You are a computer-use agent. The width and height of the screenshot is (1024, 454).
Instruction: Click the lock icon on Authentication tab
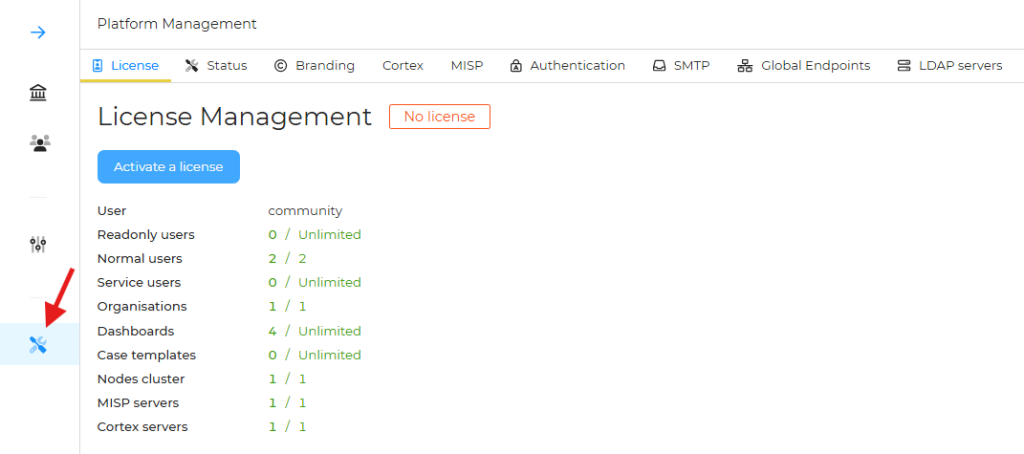(x=516, y=66)
